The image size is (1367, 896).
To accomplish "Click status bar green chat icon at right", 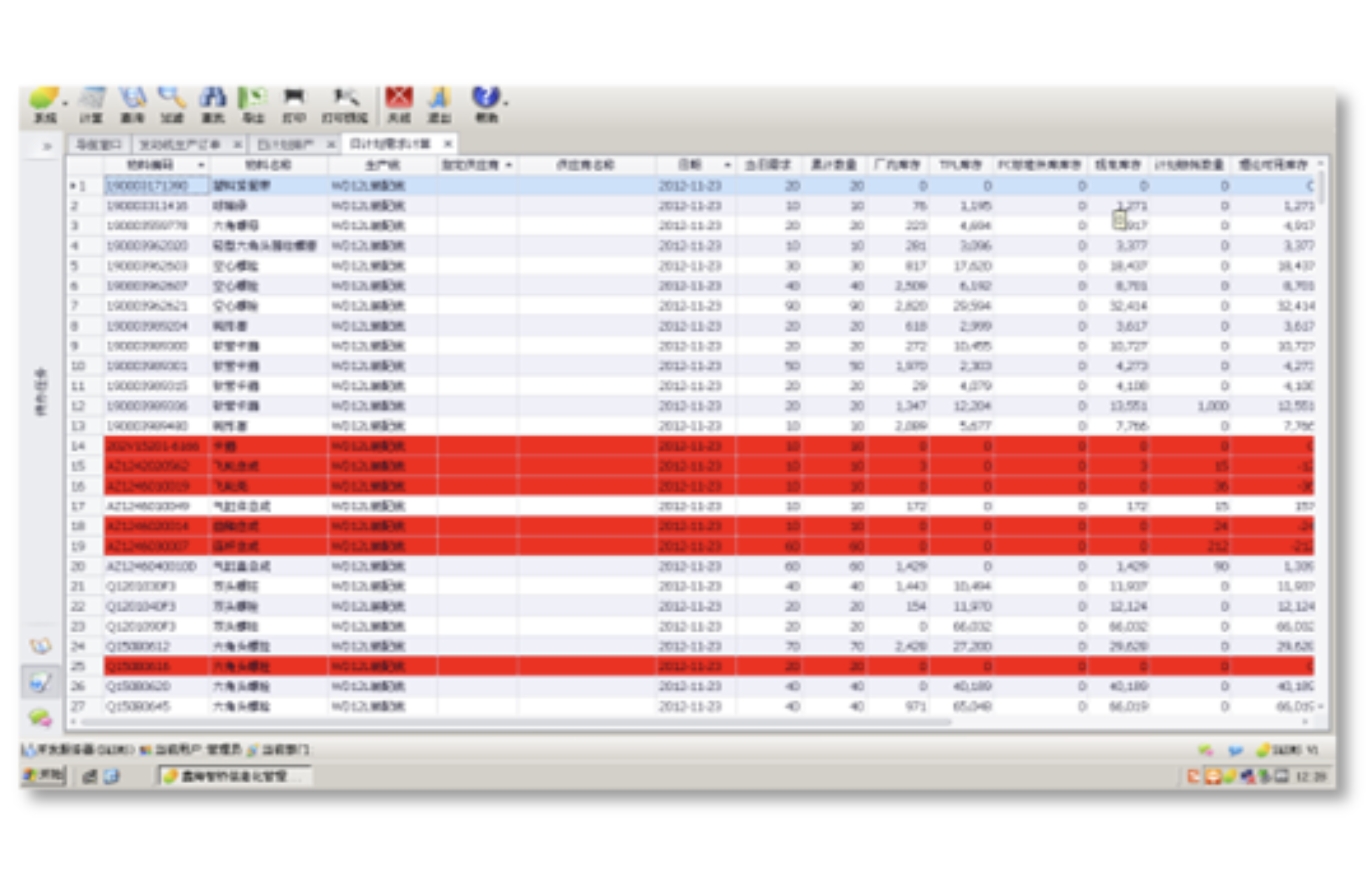I will 1206,750.
